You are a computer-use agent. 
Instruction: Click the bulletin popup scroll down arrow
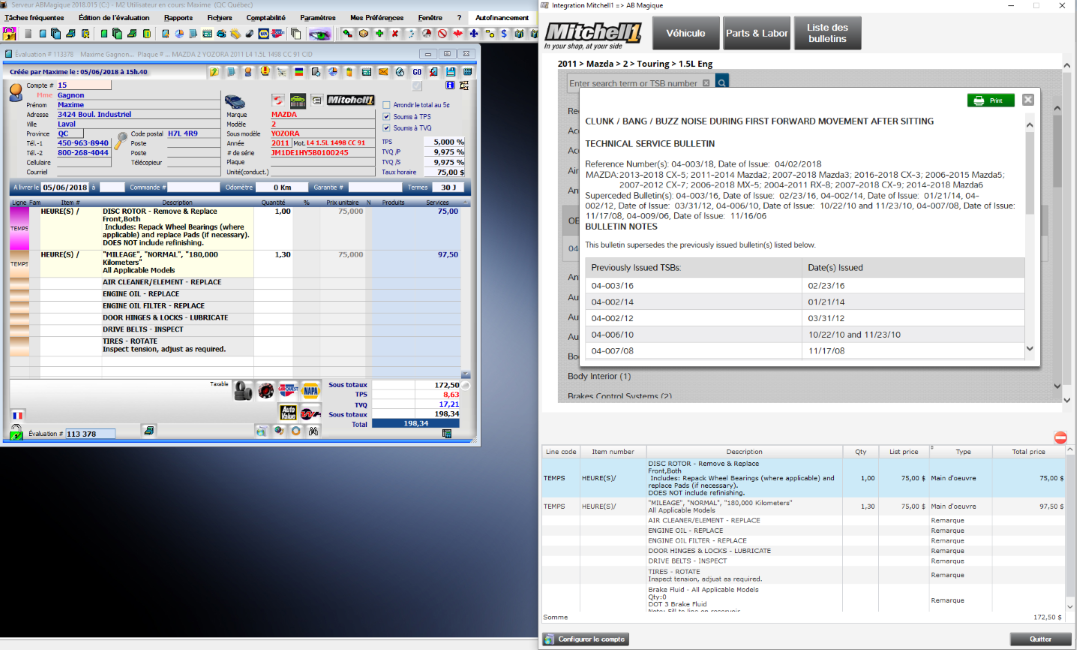(1030, 348)
